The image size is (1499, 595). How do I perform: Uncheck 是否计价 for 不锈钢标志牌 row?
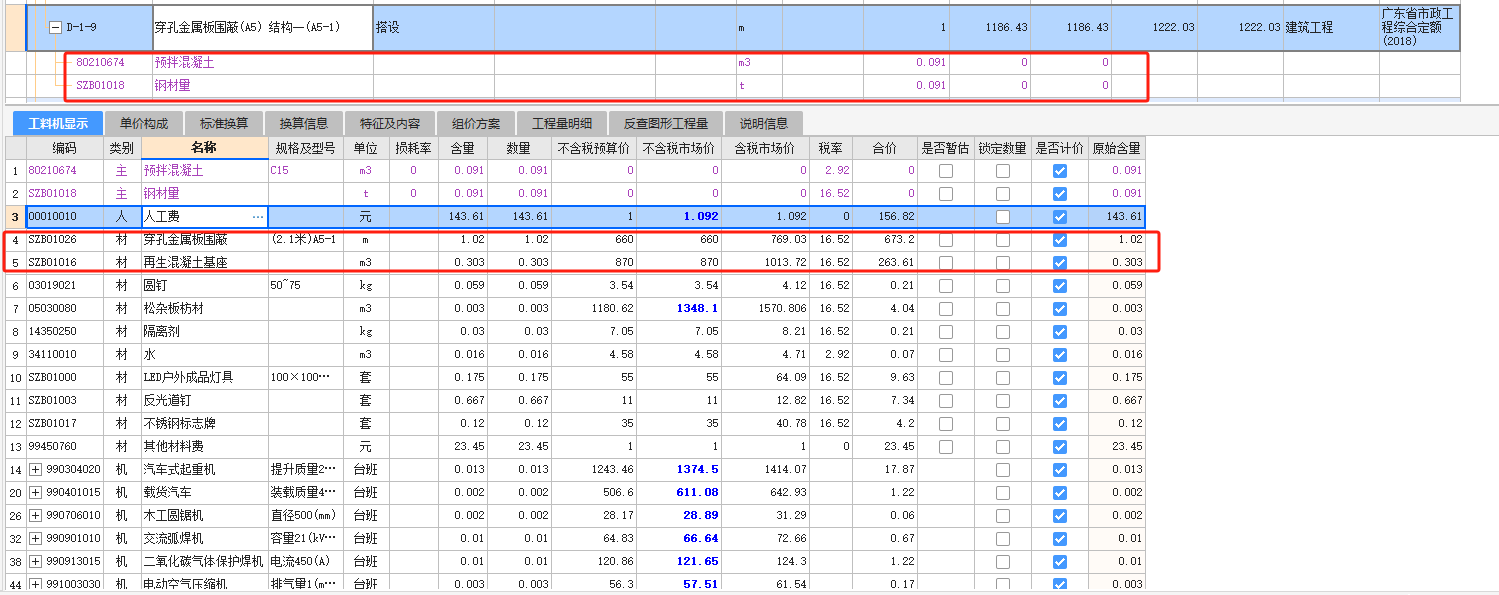[1060, 424]
